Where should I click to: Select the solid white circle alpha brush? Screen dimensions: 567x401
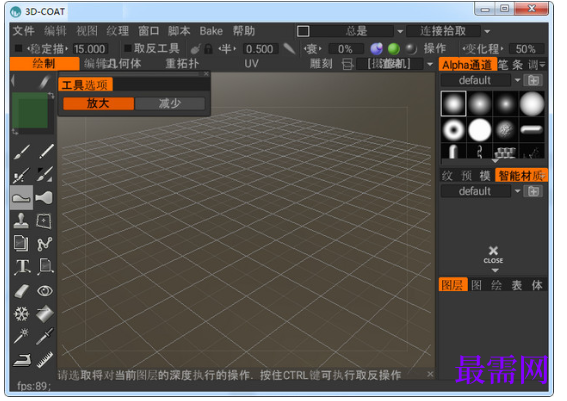tap(479, 130)
